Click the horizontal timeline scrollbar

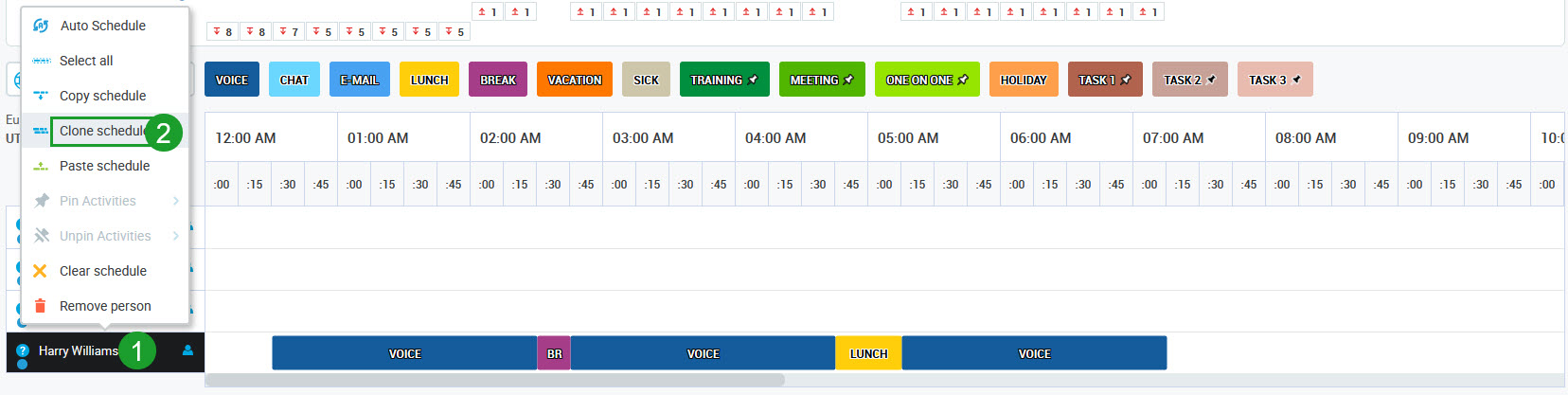495,380
